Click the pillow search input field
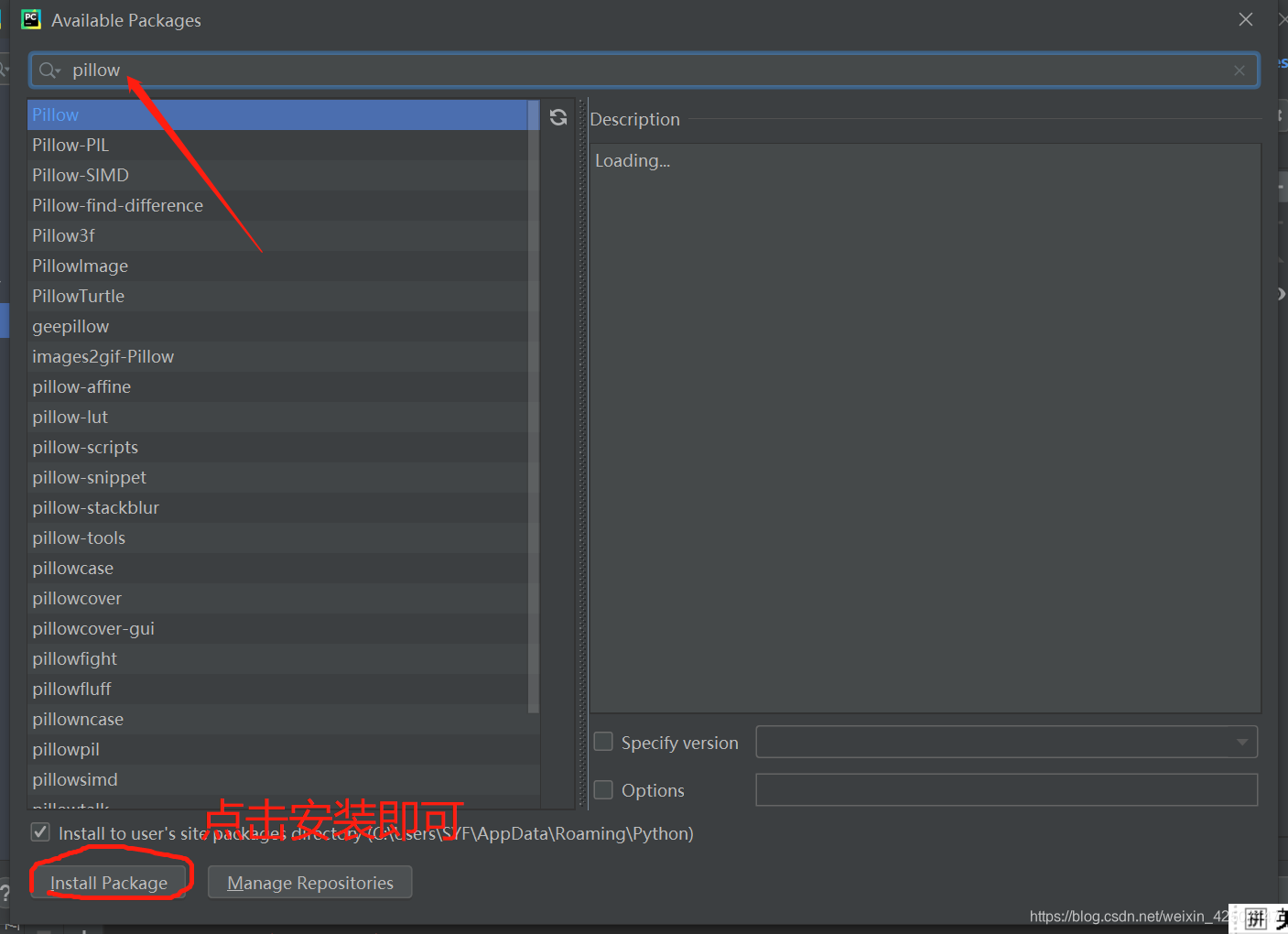1288x934 pixels. (x=644, y=71)
